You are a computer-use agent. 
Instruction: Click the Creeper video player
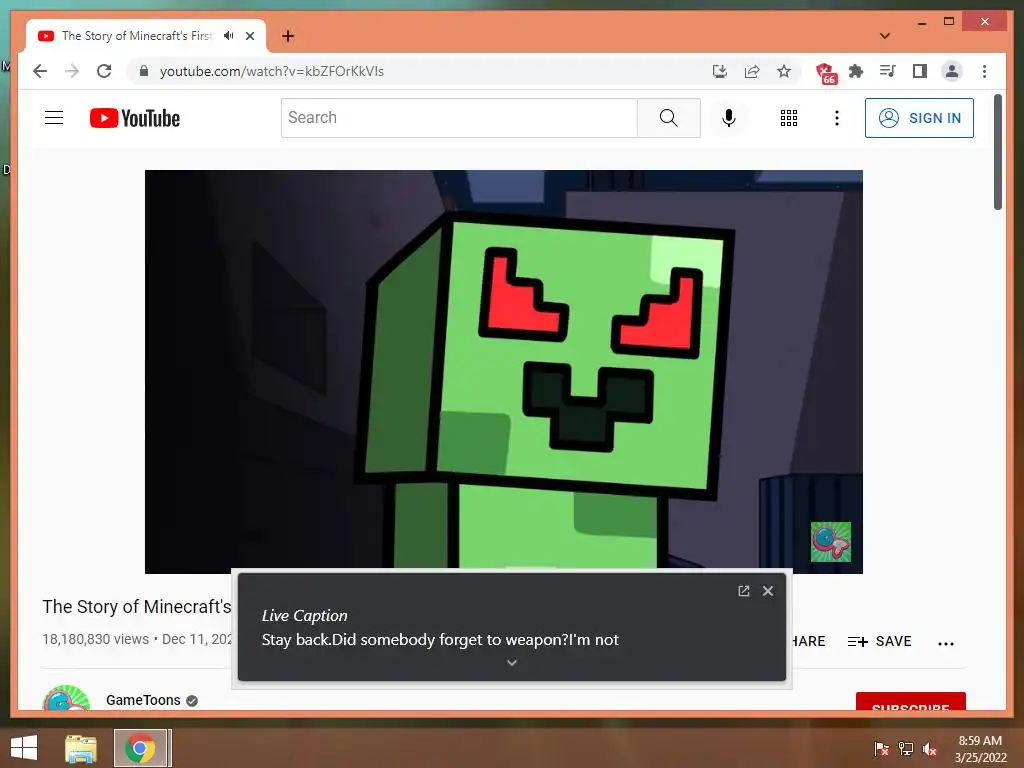tap(504, 372)
